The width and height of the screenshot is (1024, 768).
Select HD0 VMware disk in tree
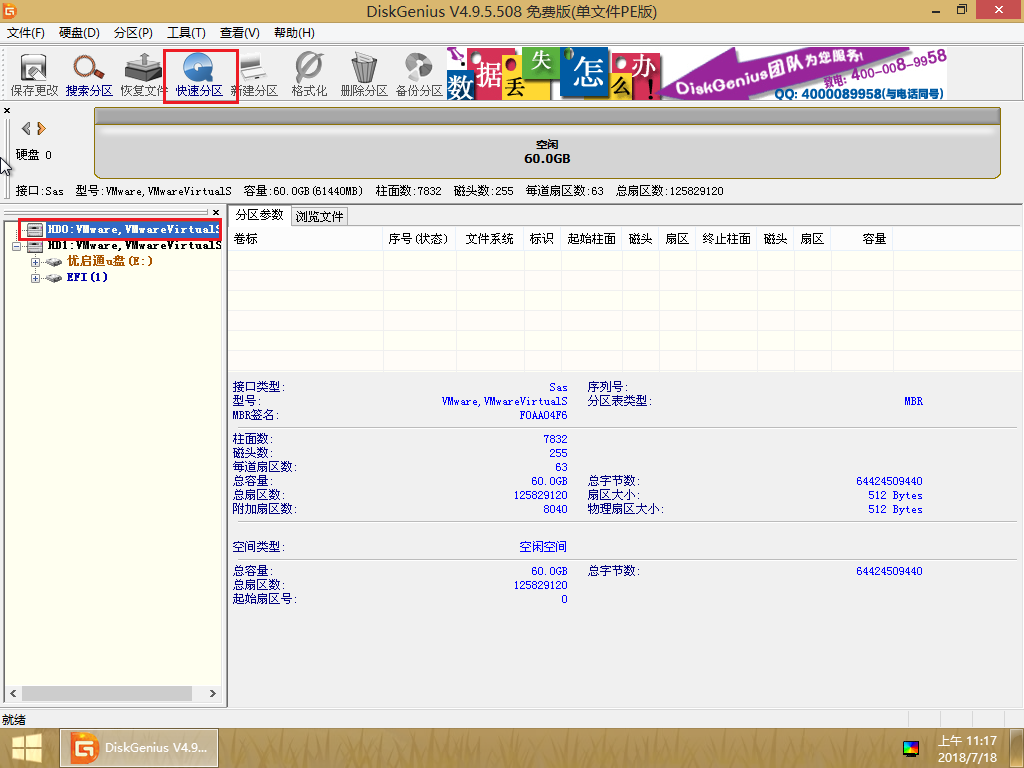[x=132, y=229]
